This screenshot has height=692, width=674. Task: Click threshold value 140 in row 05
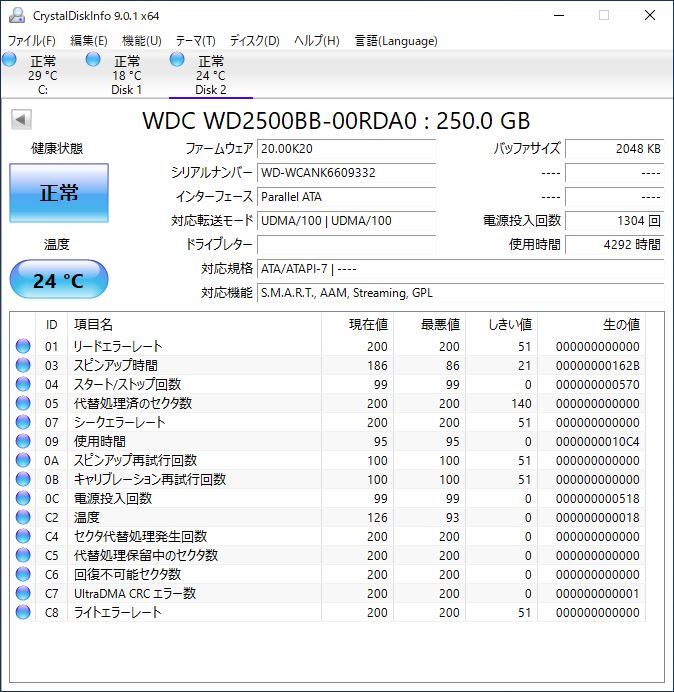521,404
